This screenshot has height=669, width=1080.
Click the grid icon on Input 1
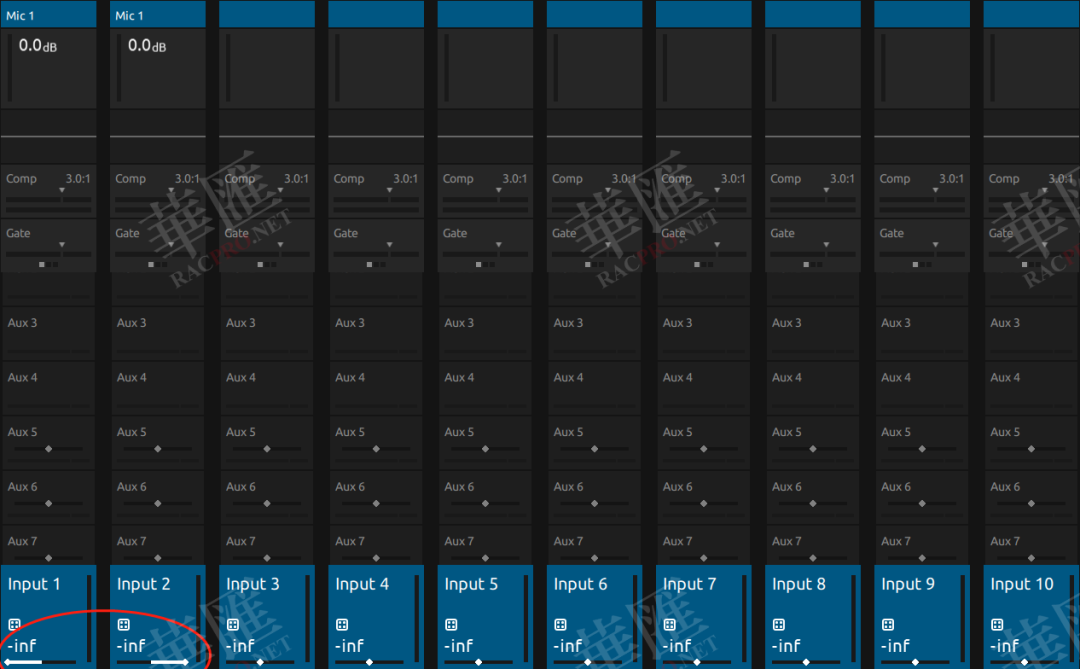14,624
